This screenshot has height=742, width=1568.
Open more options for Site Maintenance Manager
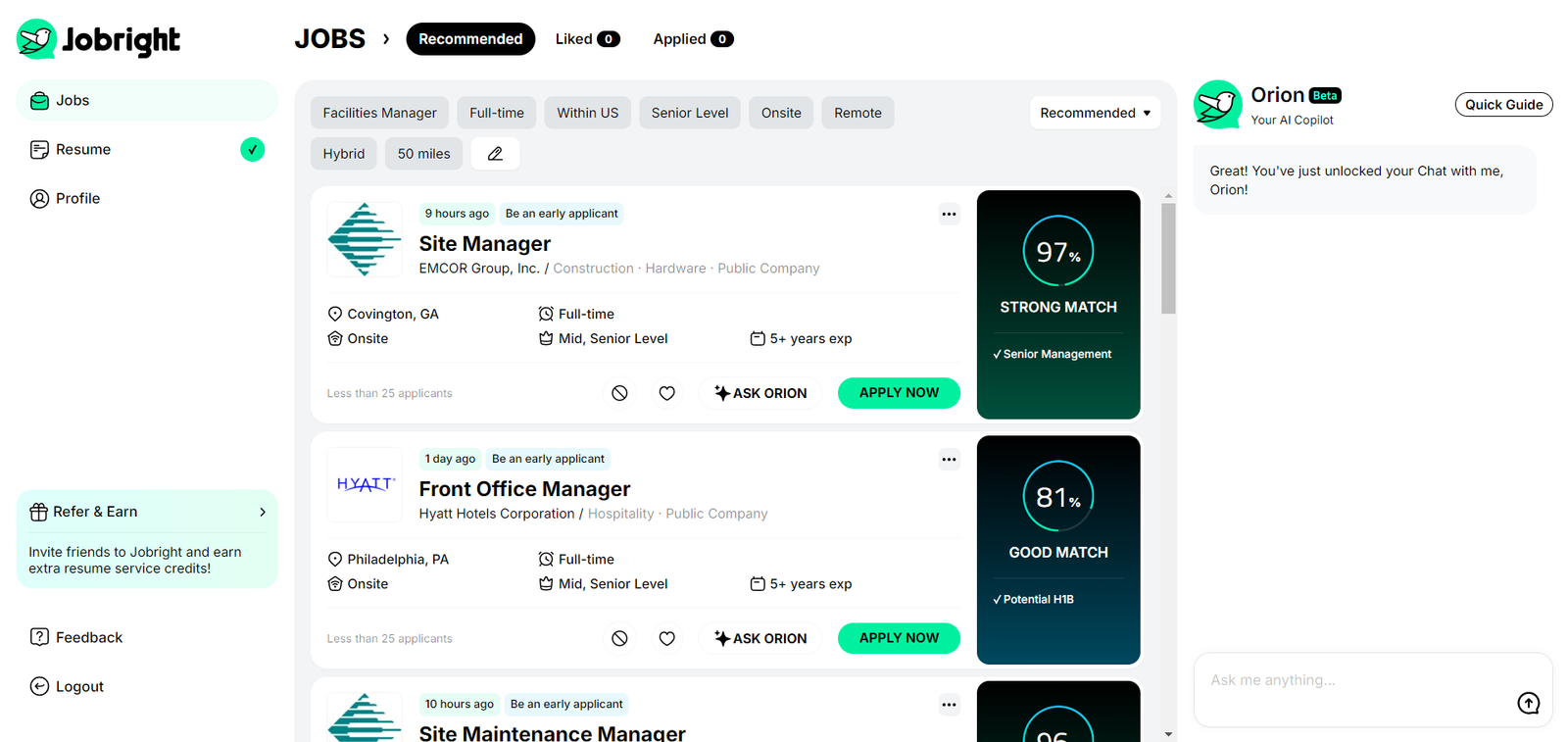(949, 704)
